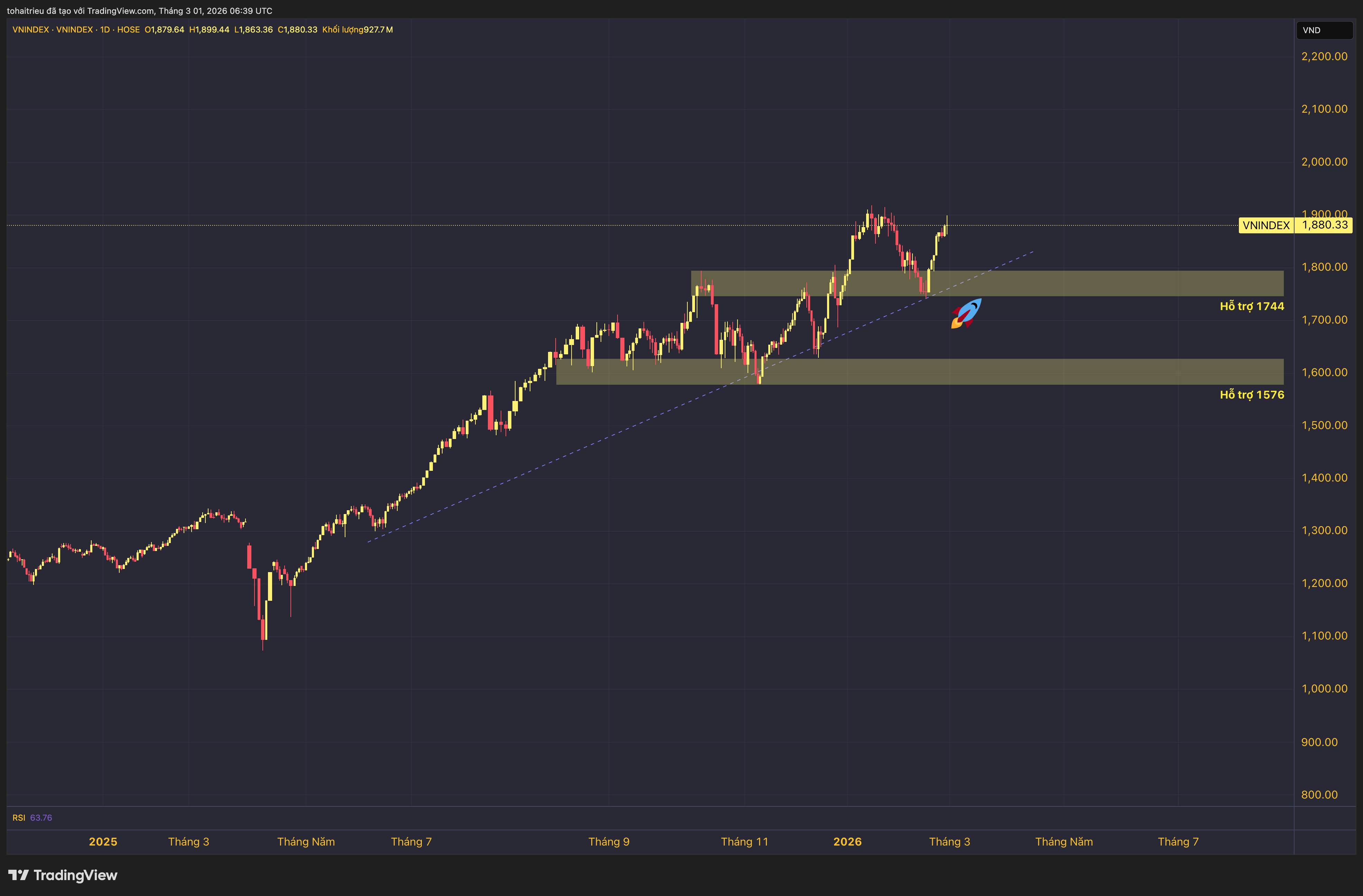Click the current price label 1,880.33

click(x=1324, y=226)
